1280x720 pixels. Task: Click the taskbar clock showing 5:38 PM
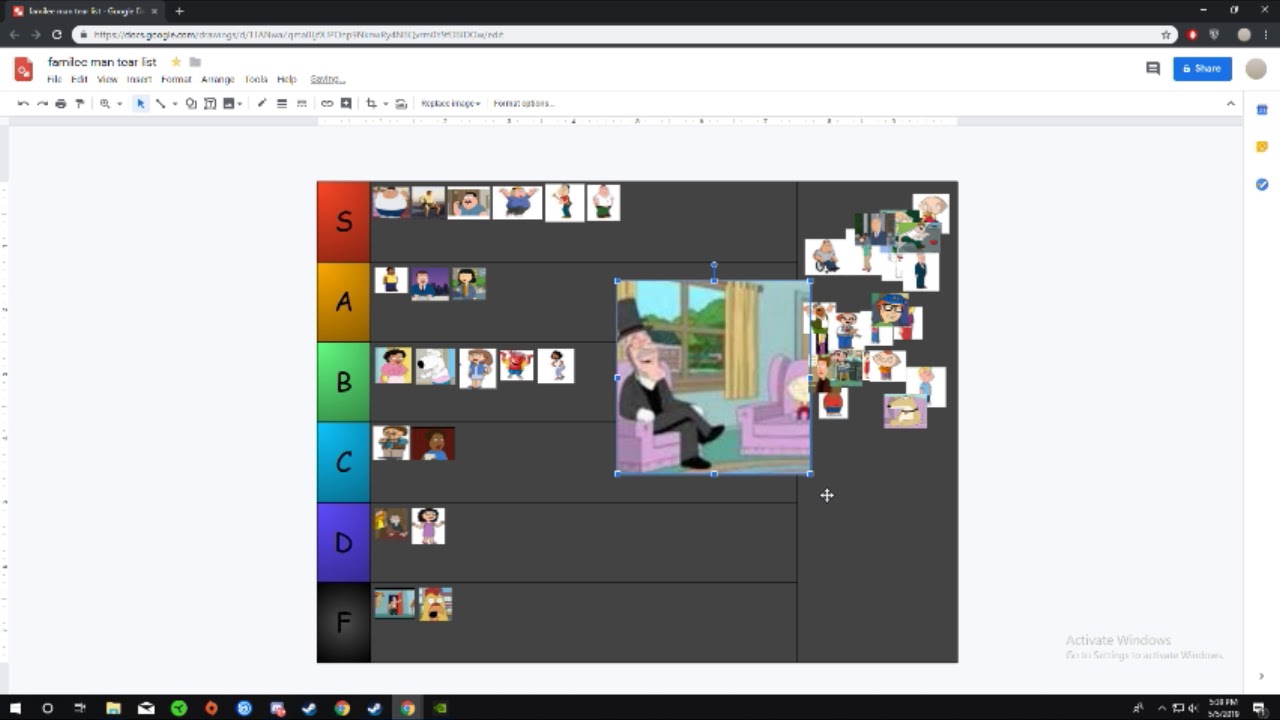point(1223,708)
